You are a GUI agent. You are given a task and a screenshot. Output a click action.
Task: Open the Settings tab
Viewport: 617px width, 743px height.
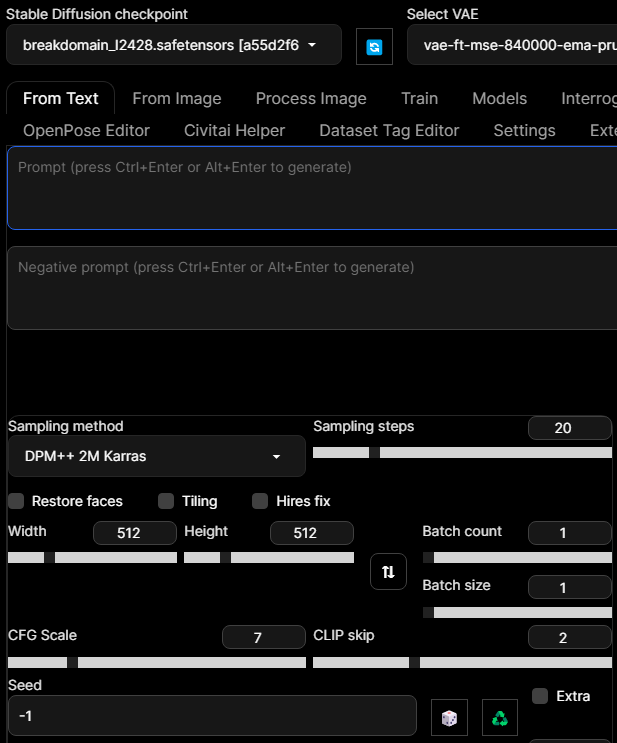[524, 130]
